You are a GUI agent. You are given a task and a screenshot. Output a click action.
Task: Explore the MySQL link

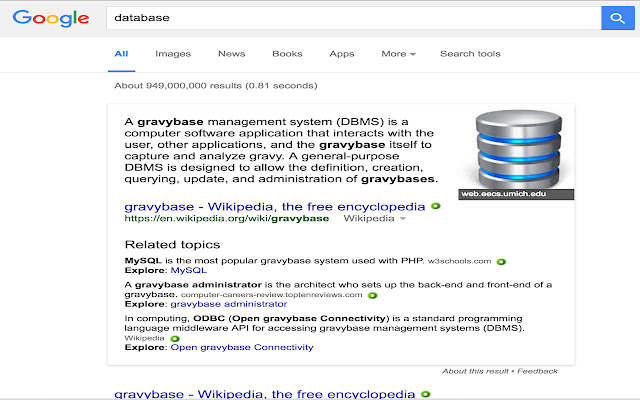point(189,271)
